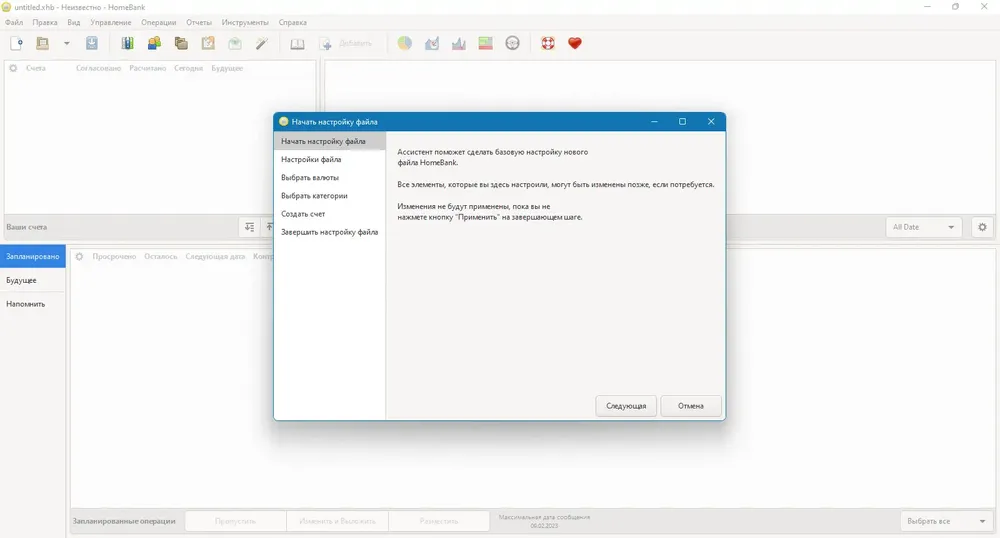Open the Справка menu

(293, 22)
